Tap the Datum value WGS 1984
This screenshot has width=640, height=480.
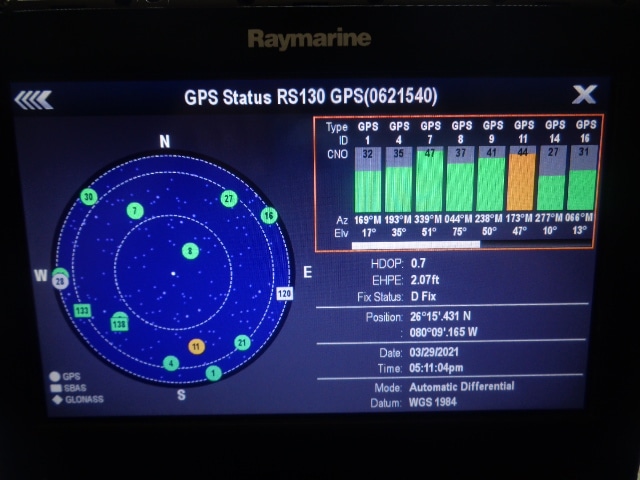pyautogui.click(x=433, y=402)
